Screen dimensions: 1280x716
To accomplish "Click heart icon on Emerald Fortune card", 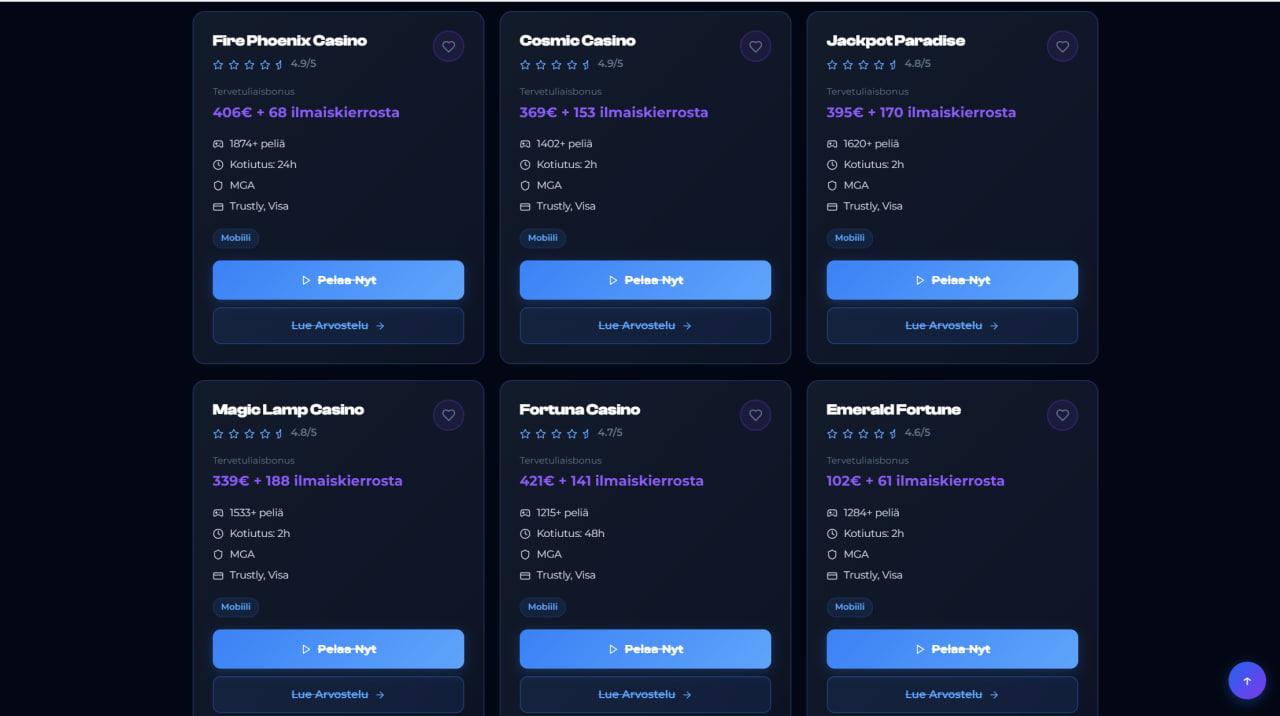I will [1062, 415].
